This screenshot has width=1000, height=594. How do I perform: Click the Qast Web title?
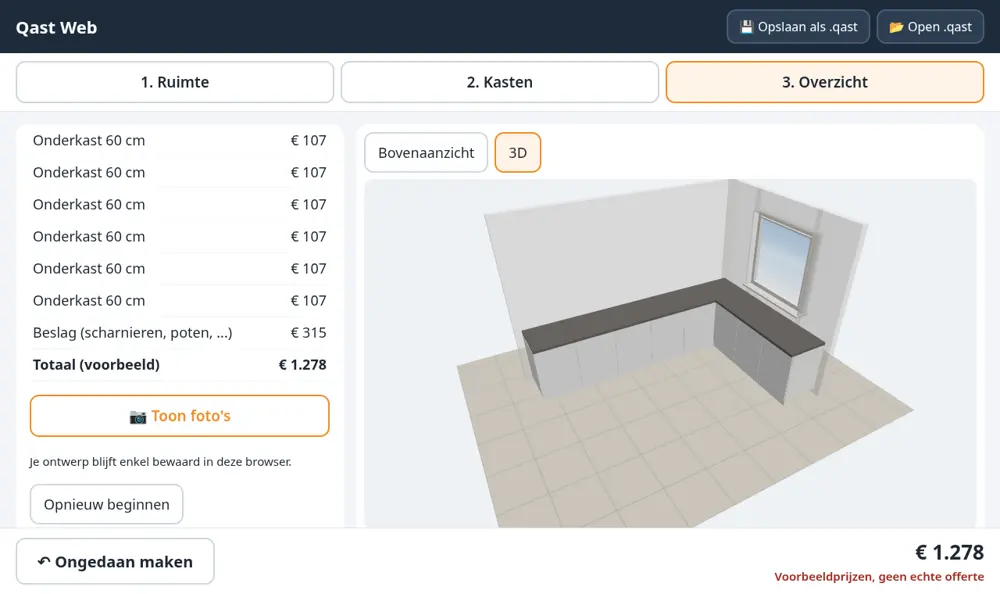point(56,27)
